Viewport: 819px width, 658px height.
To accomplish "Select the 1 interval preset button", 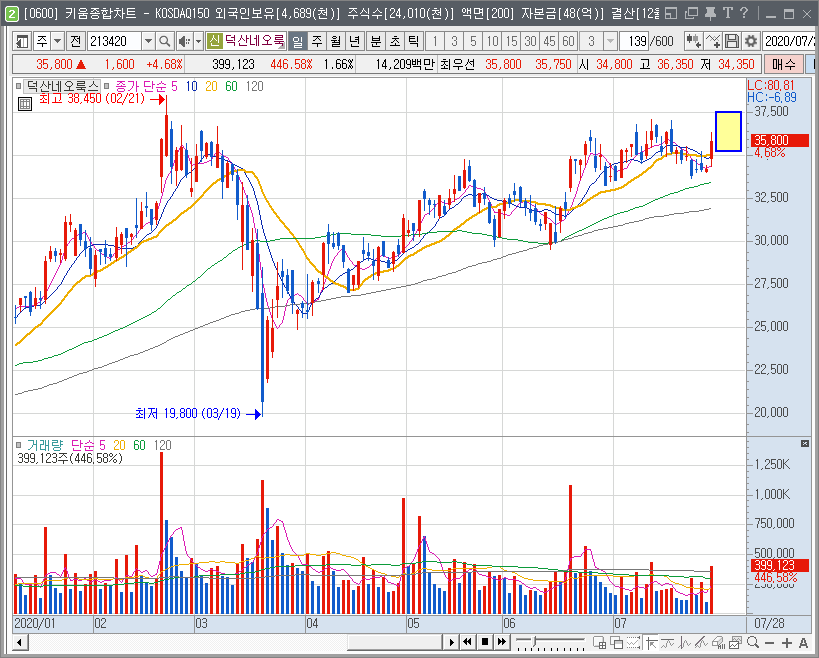I will pyautogui.click(x=435, y=41).
